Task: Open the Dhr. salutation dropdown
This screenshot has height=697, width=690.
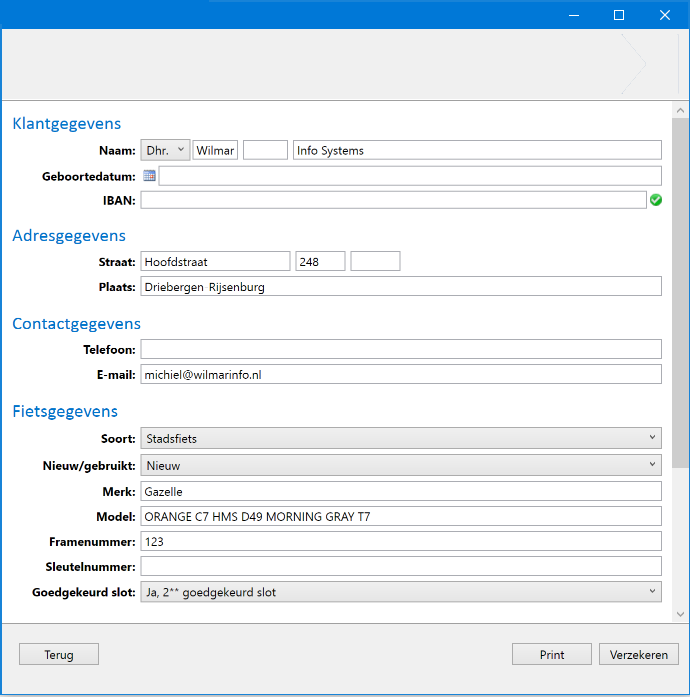Action: (x=165, y=150)
